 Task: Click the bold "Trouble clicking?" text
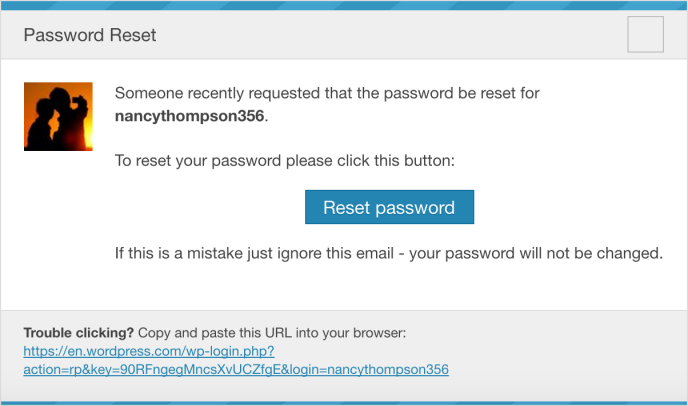click(79, 333)
